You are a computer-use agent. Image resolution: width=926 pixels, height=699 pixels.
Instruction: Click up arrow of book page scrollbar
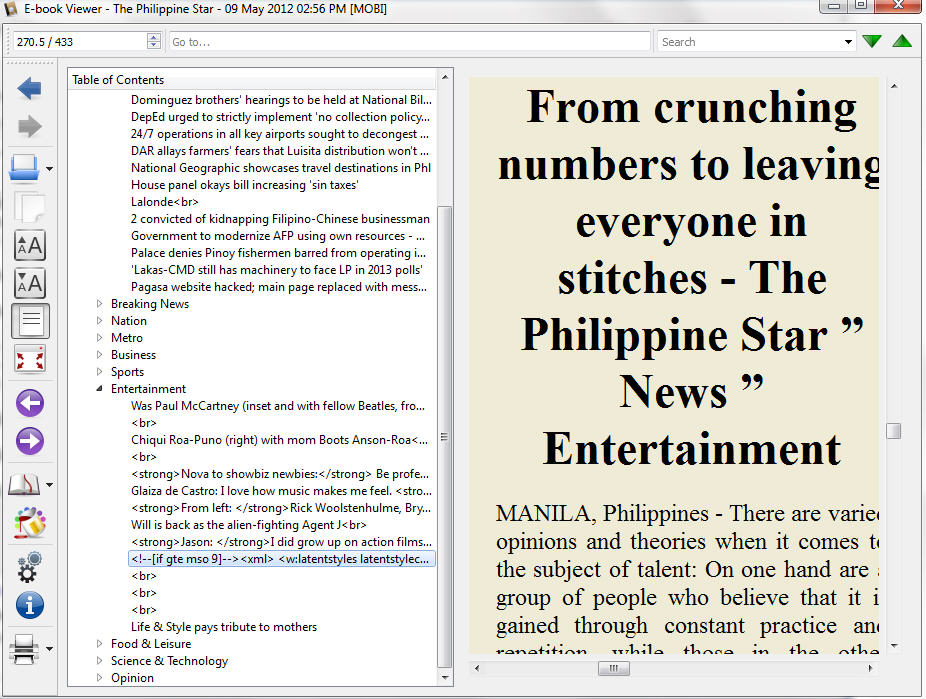tap(894, 86)
